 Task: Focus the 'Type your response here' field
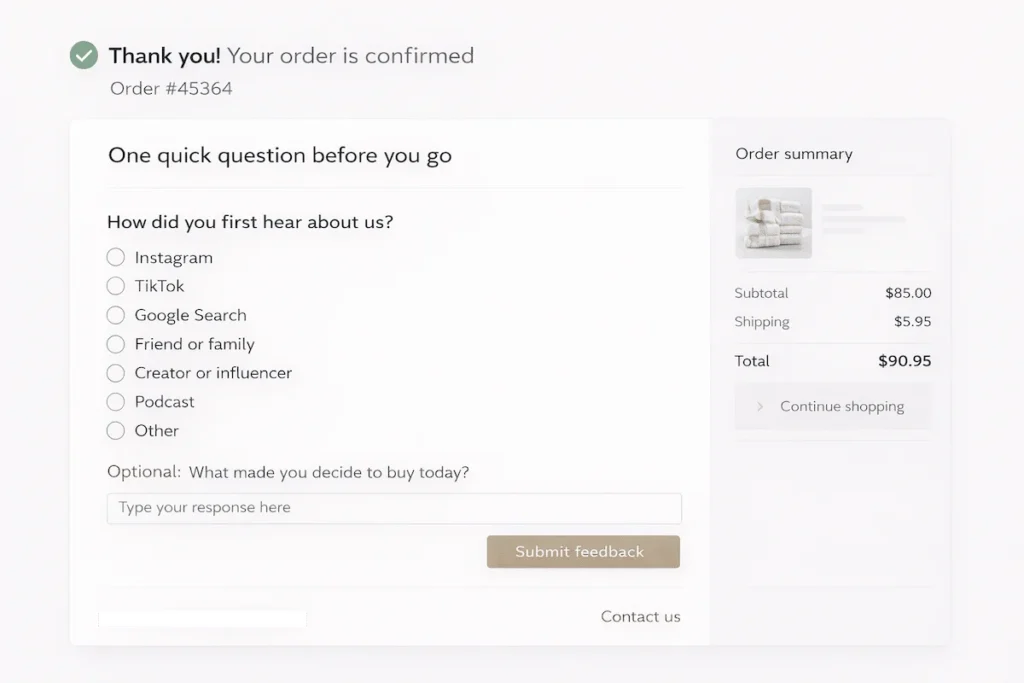click(x=394, y=508)
